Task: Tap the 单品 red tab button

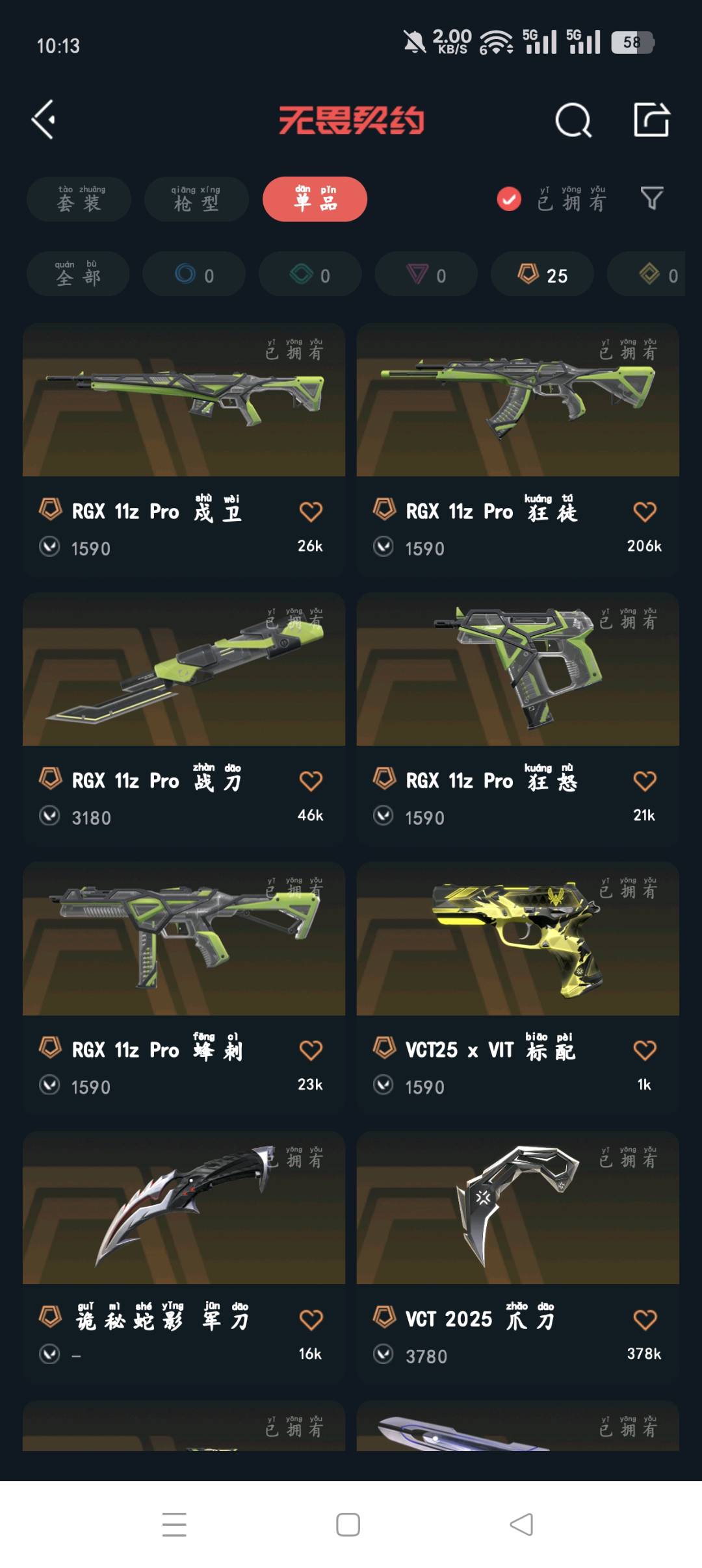Action: pyautogui.click(x=315, y=199)
